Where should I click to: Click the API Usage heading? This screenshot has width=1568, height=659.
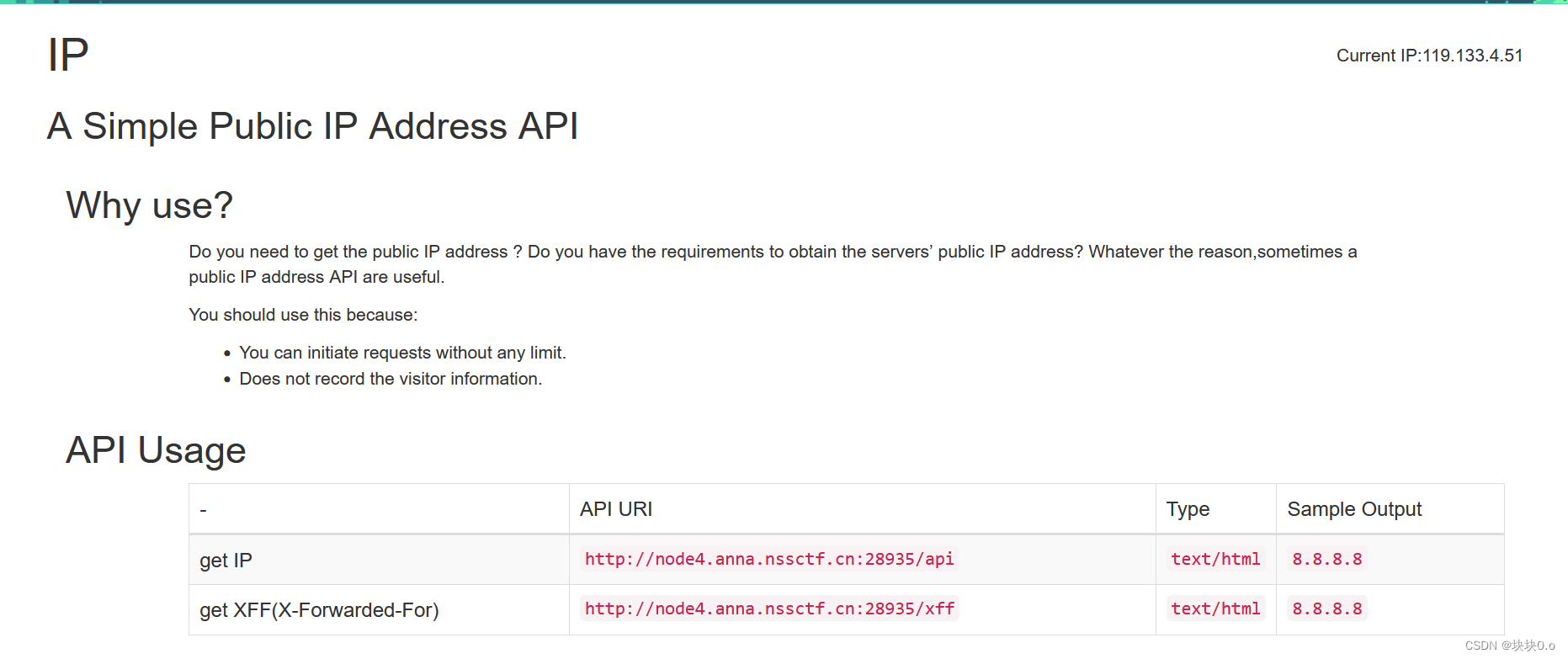tap(156, 450)
